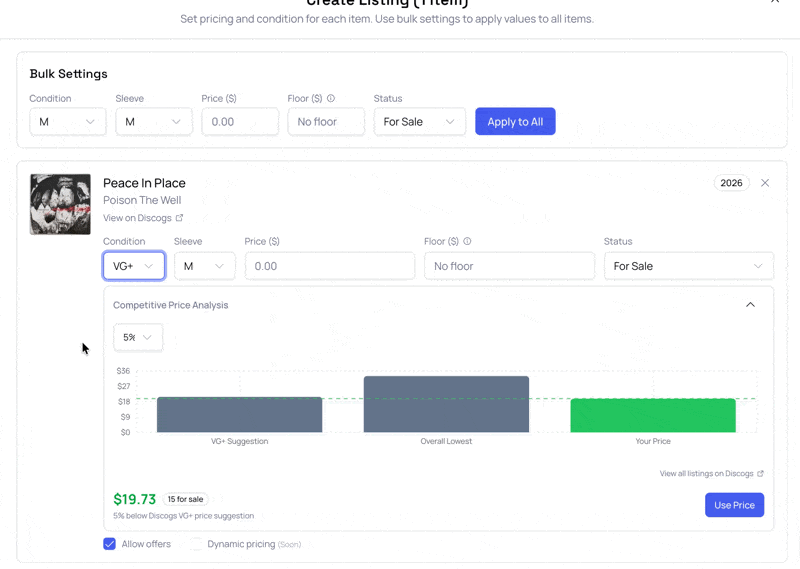The height and width of the screenshot is (569, 800).
Task: Click VG+ Suggestion bar in chart
Action: (239, 415)
